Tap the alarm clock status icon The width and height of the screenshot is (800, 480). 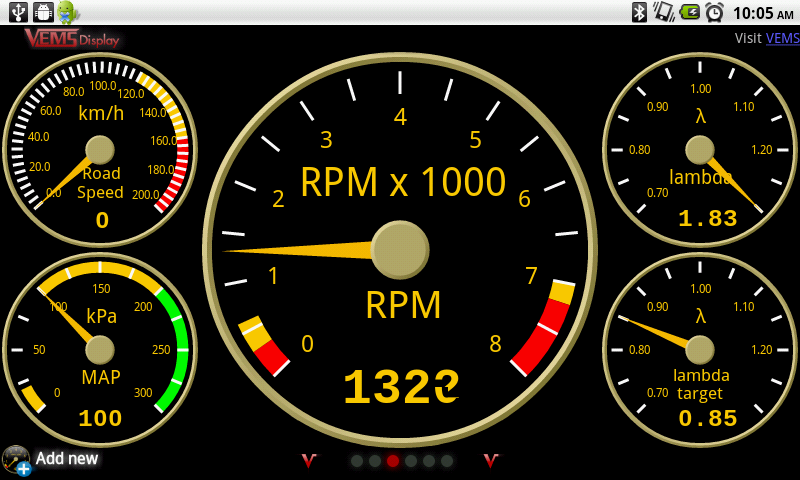click(x=714, y=12)
